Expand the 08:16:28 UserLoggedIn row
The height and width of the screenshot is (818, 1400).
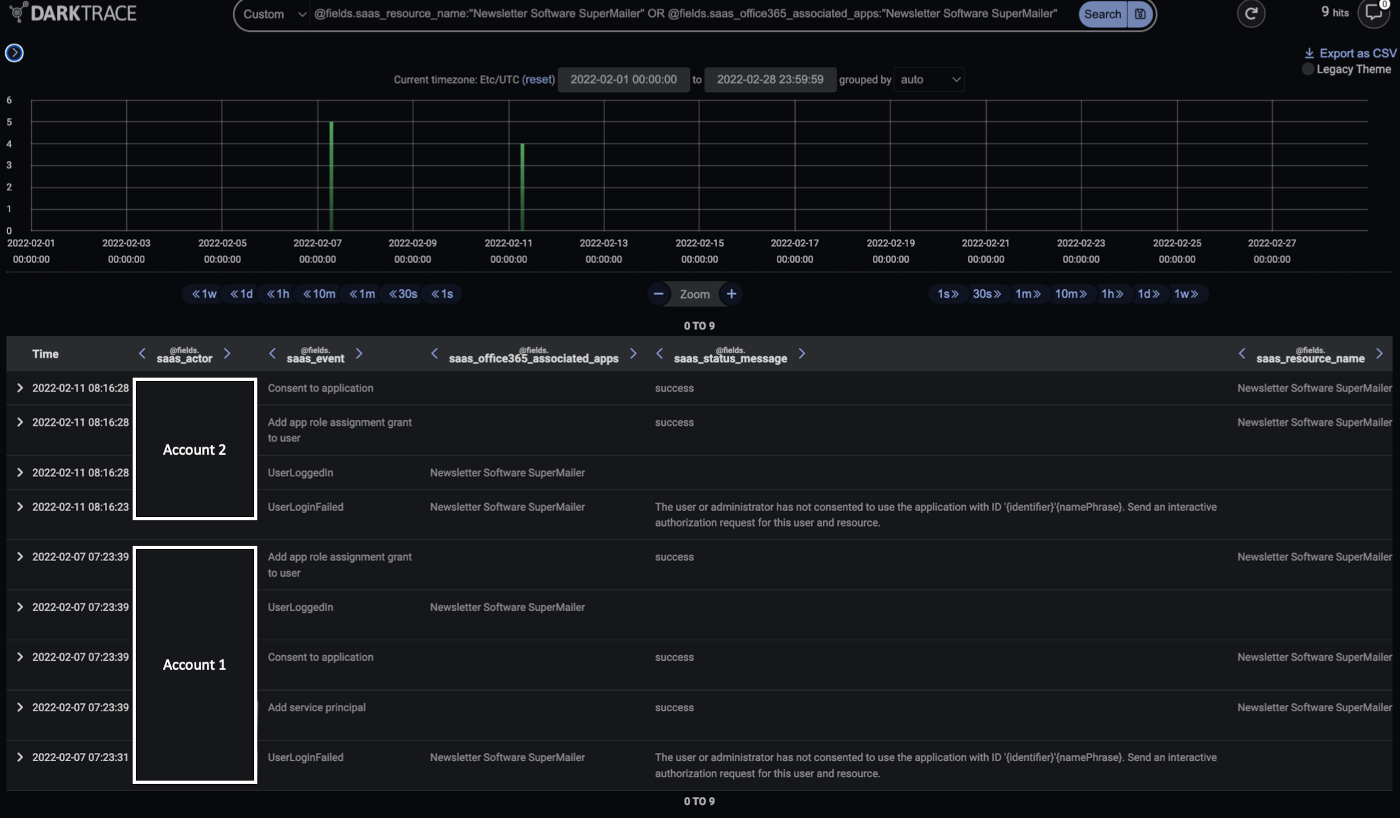coord(19,472)
